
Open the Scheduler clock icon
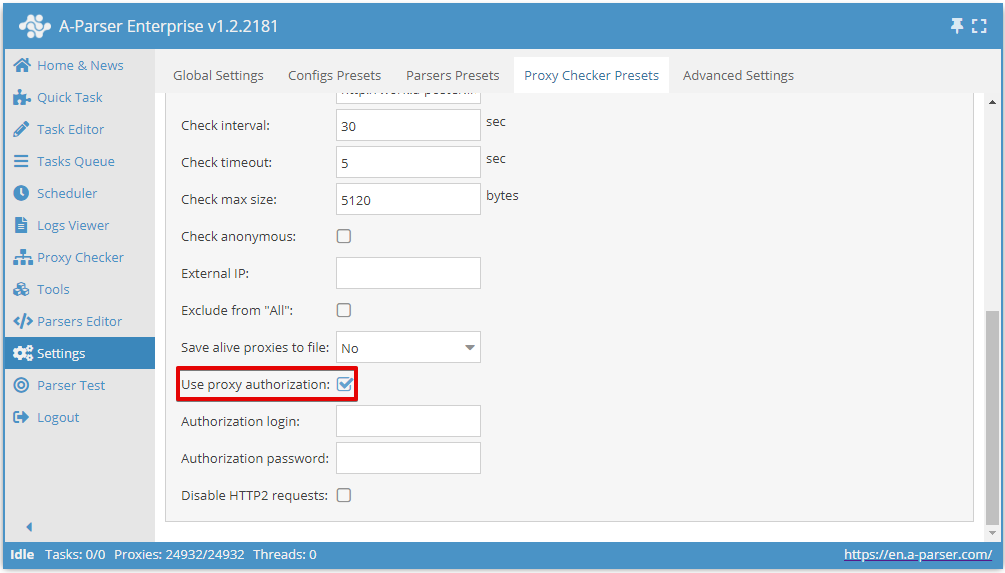pyautogui.click(x=21, y=193)
